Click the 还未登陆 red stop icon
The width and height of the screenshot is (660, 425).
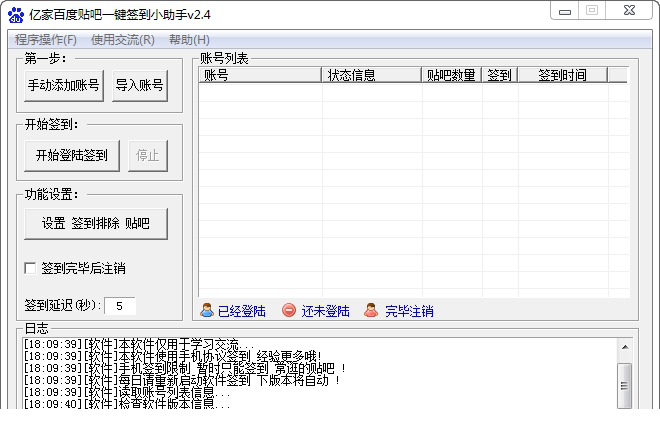[289, 310]
